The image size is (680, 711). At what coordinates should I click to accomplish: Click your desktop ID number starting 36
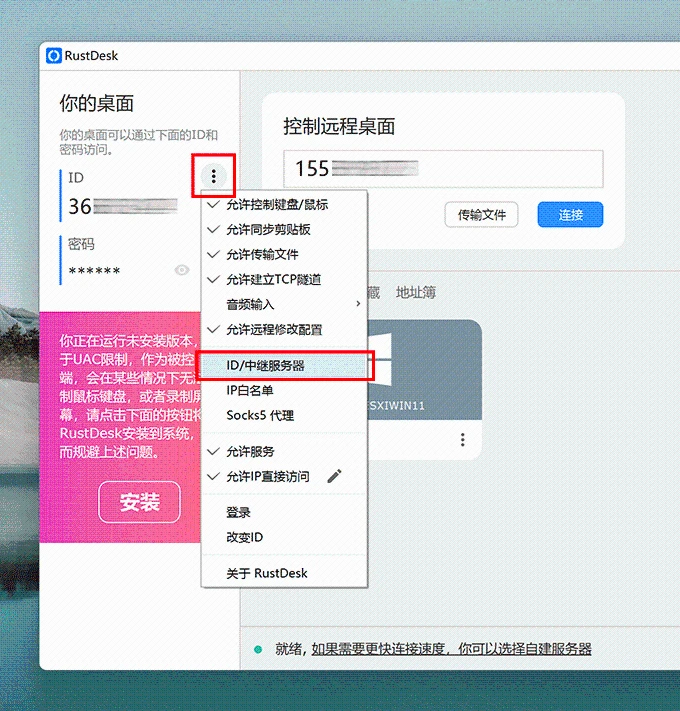point(123,206)
